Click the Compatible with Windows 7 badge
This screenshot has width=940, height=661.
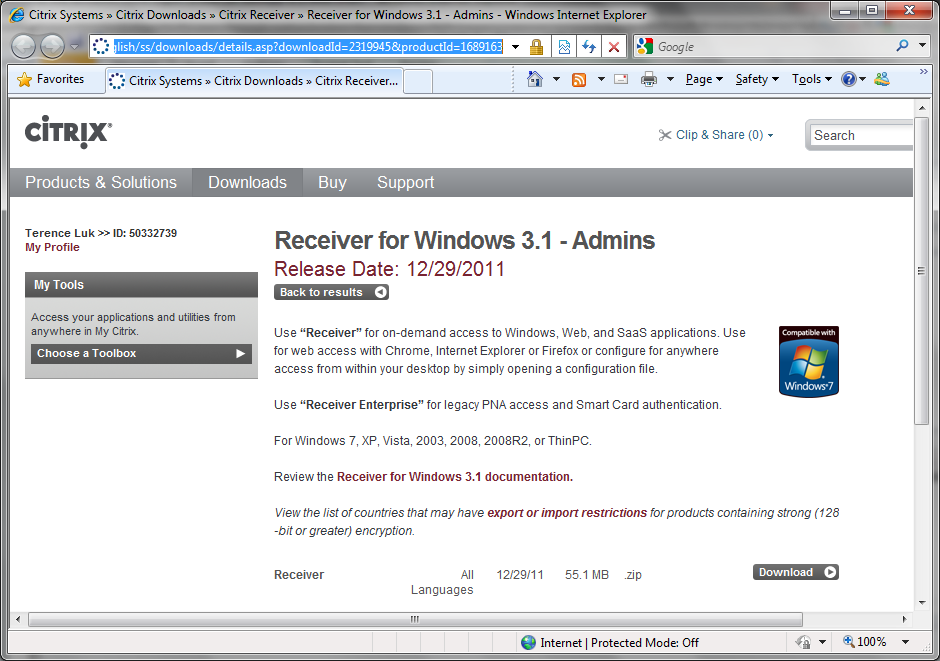point(809,361)
